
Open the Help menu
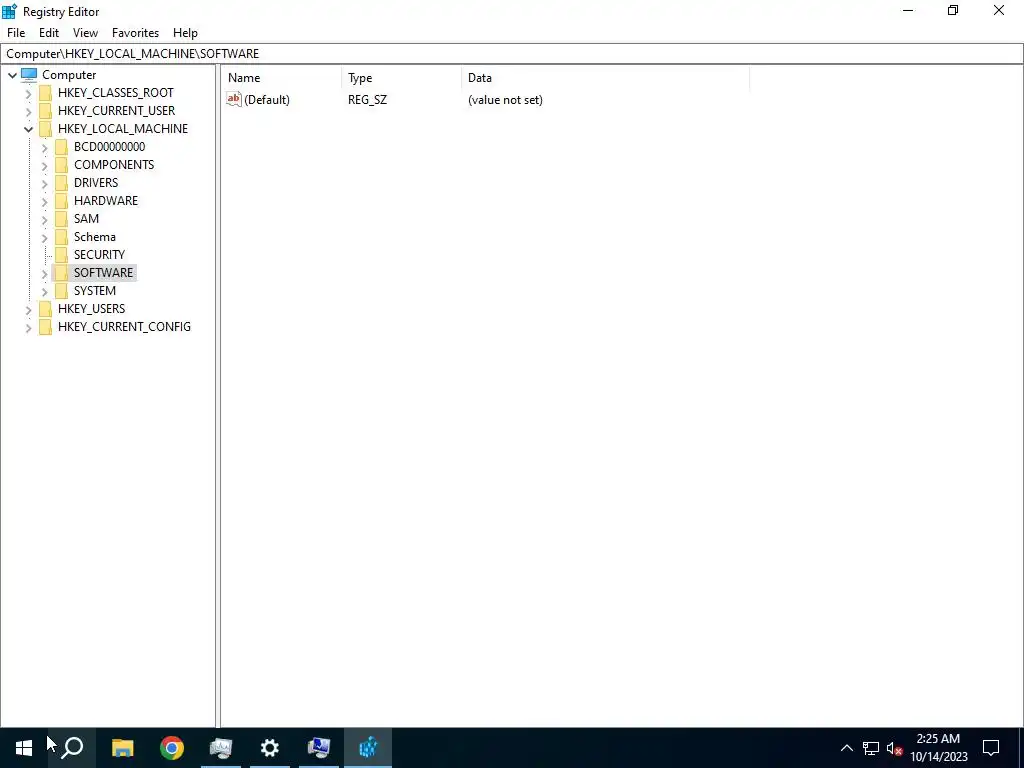pyautogui.click(x=185, y=33)
